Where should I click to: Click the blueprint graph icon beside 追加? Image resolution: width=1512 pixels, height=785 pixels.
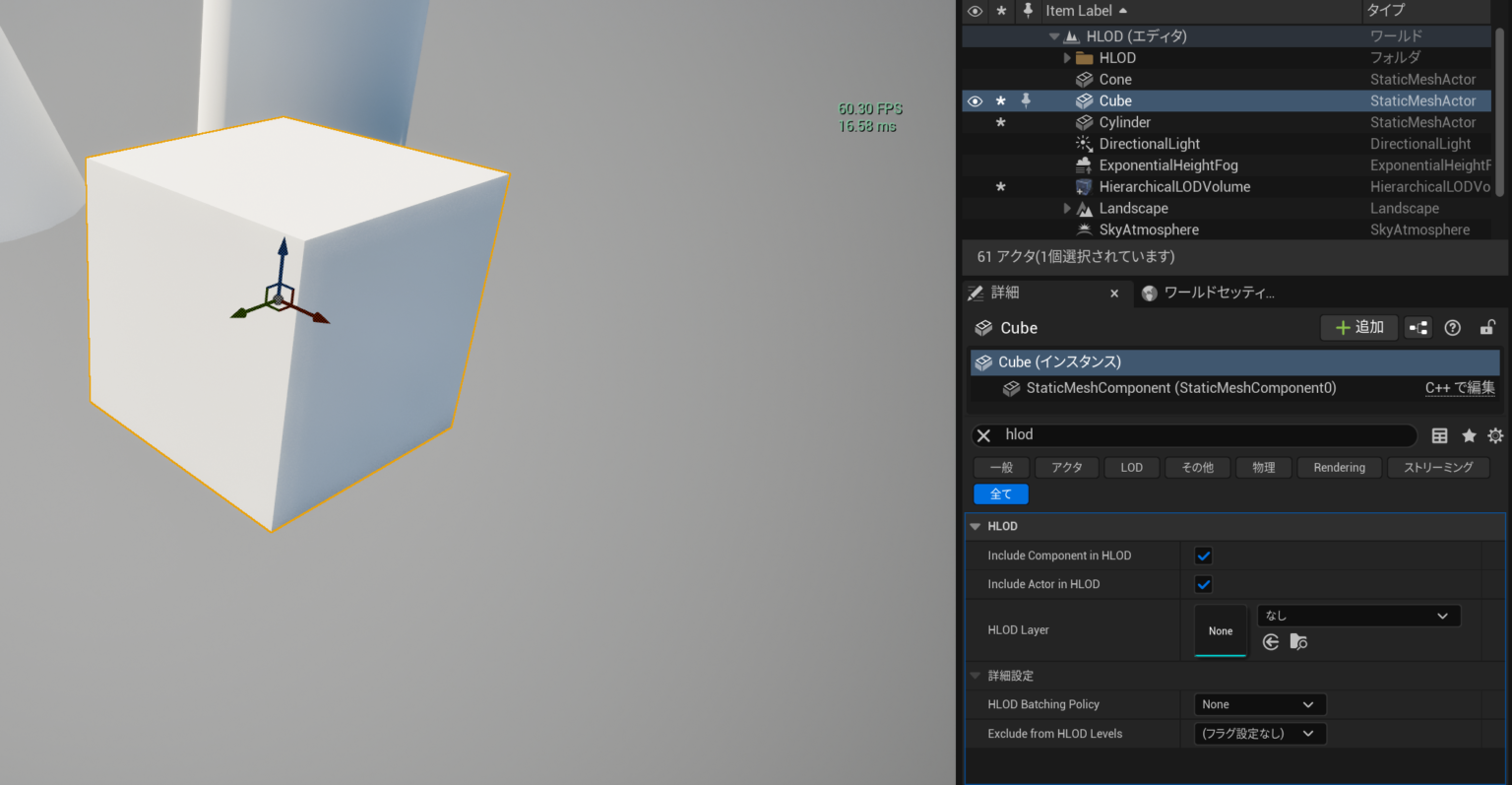[x=1417, y=327]
